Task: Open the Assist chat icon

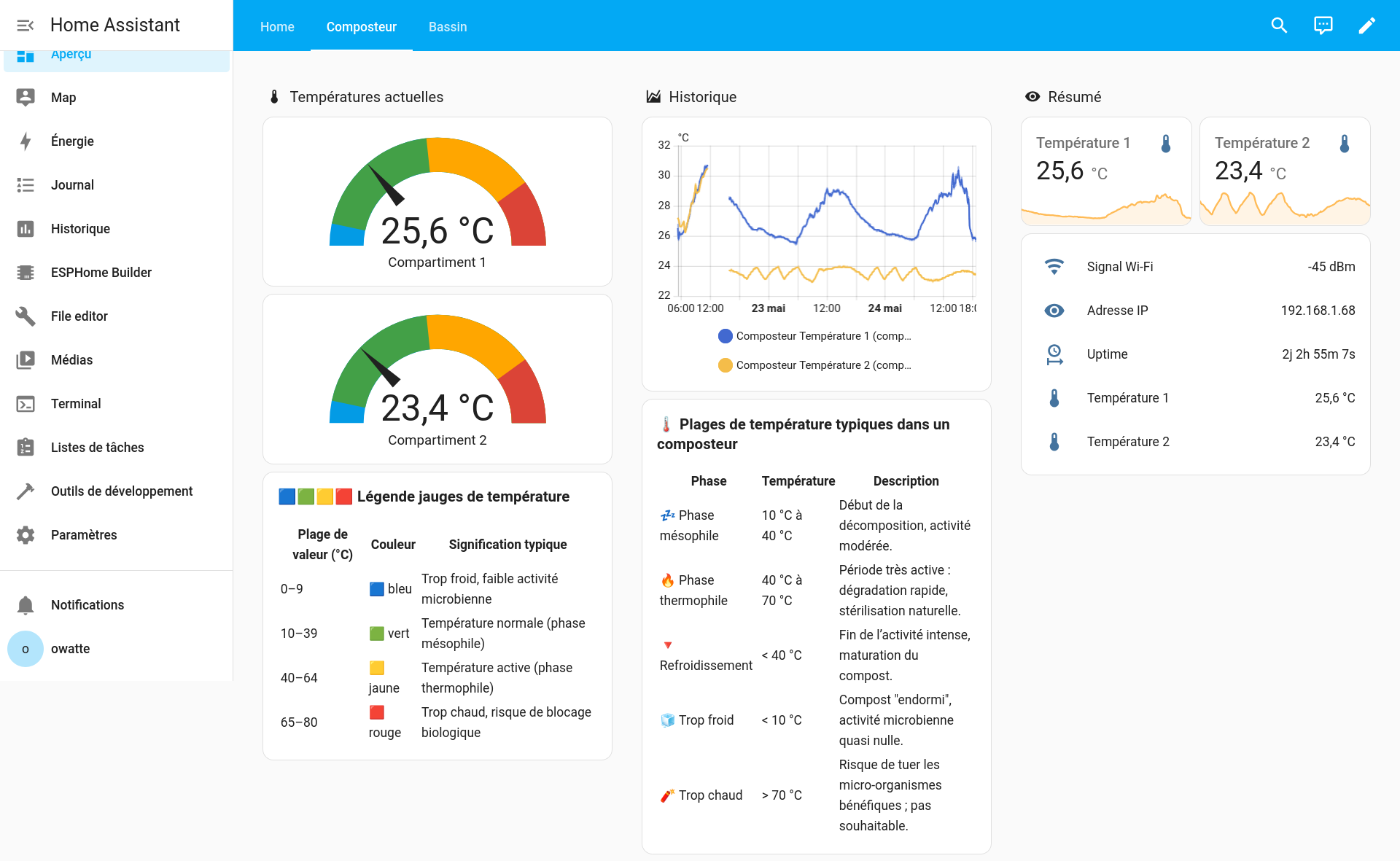Action: (x=1323, y=26)
